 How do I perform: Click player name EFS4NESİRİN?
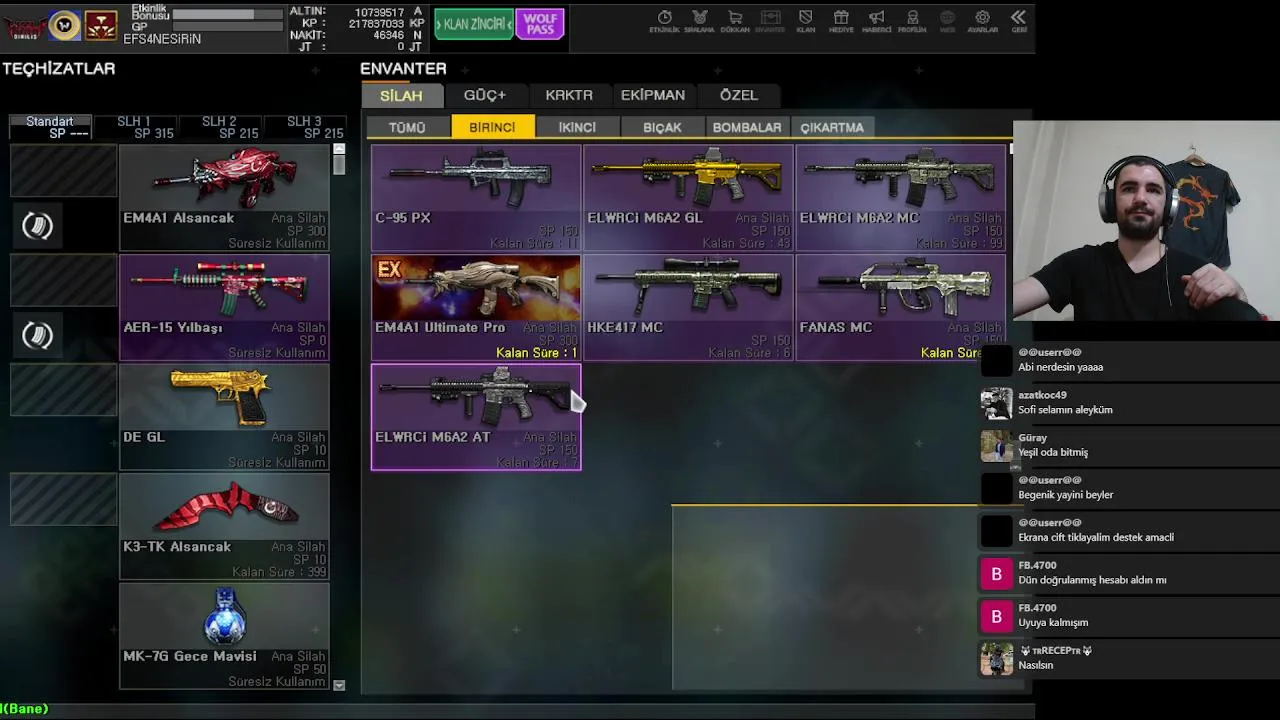point(162,39)
